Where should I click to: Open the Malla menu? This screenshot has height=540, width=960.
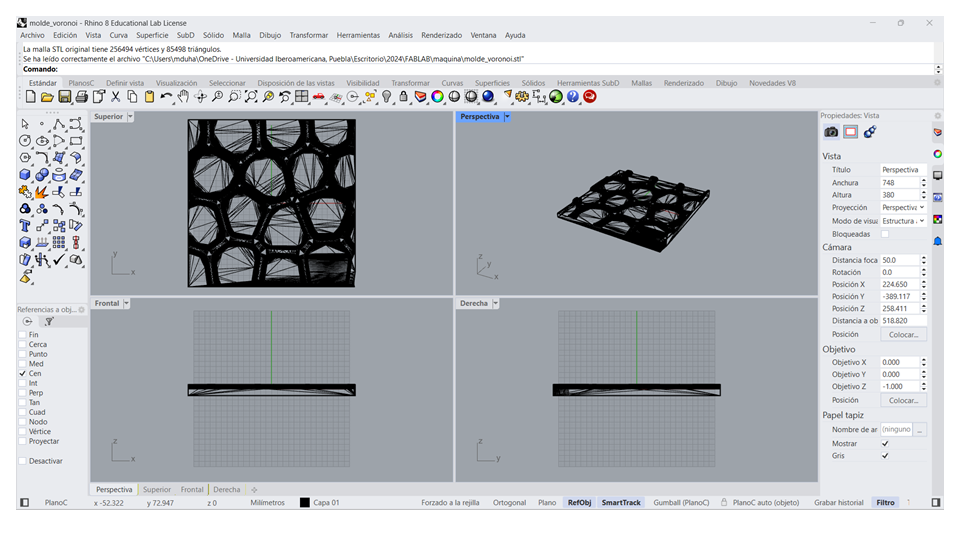coord(241,35)
